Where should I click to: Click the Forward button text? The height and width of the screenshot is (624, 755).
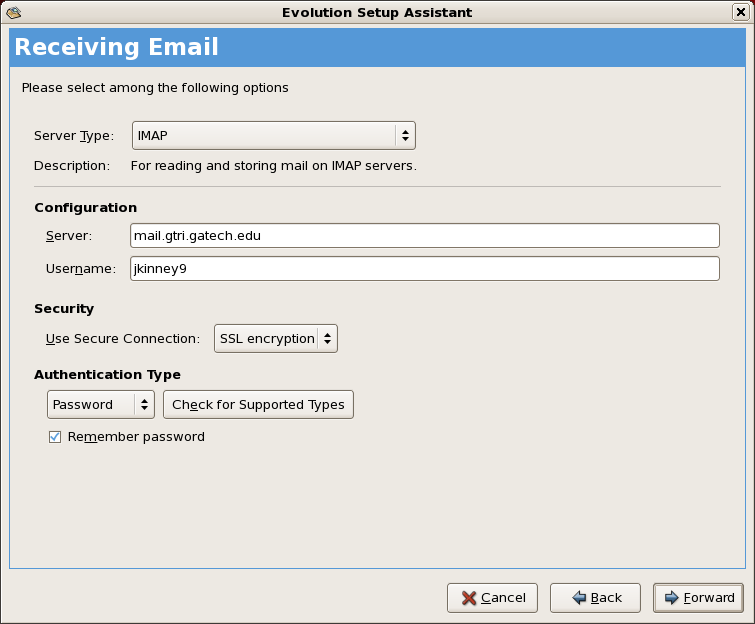click(x=709, y=598)
